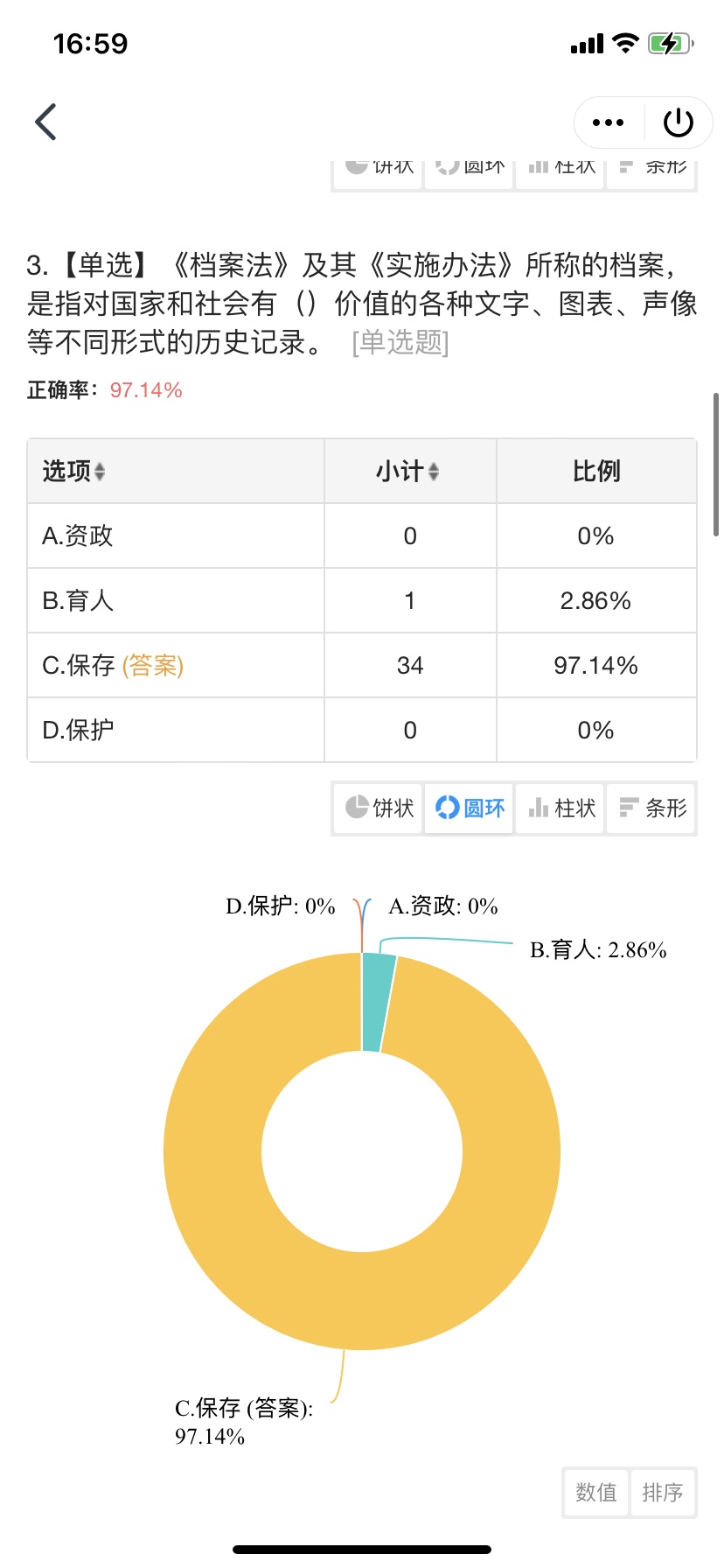
Task: Switch chart to 饼状 pie view
Action: 379,808
